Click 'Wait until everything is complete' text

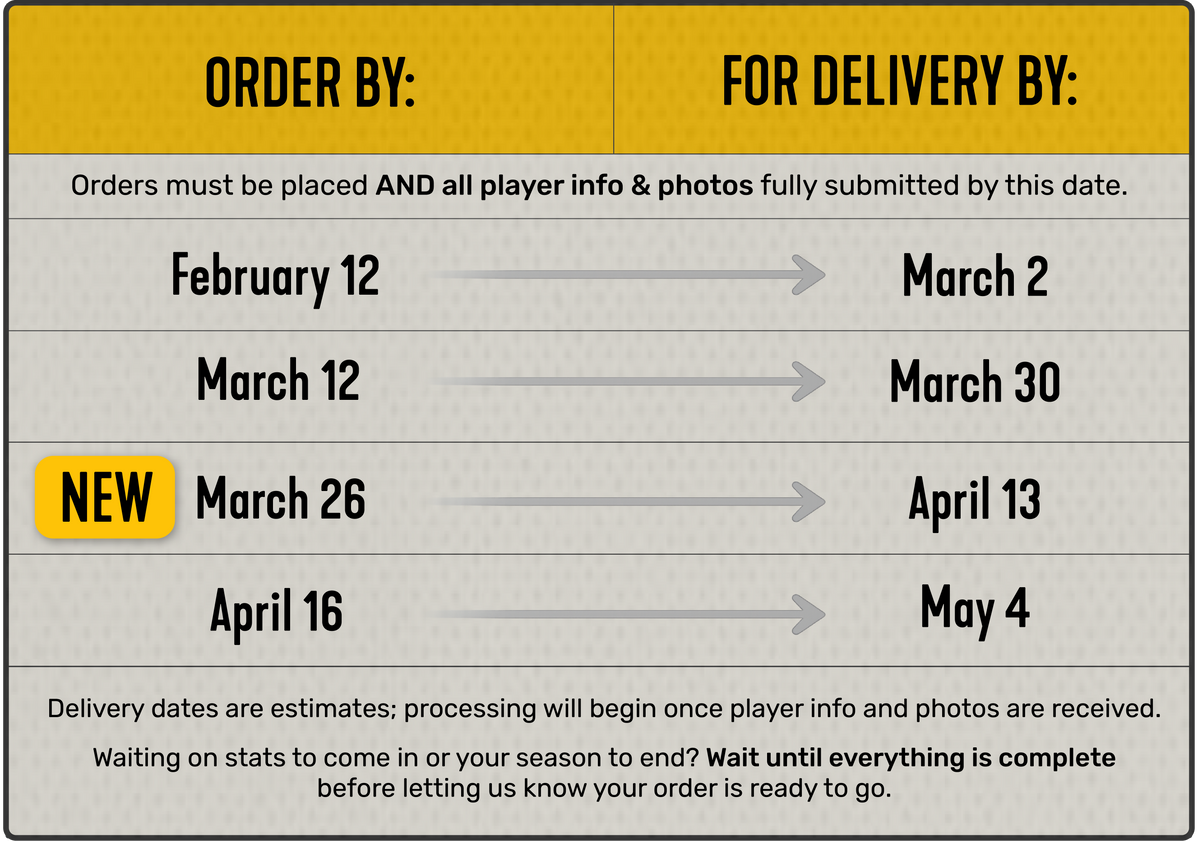click(x=911, y=757)
